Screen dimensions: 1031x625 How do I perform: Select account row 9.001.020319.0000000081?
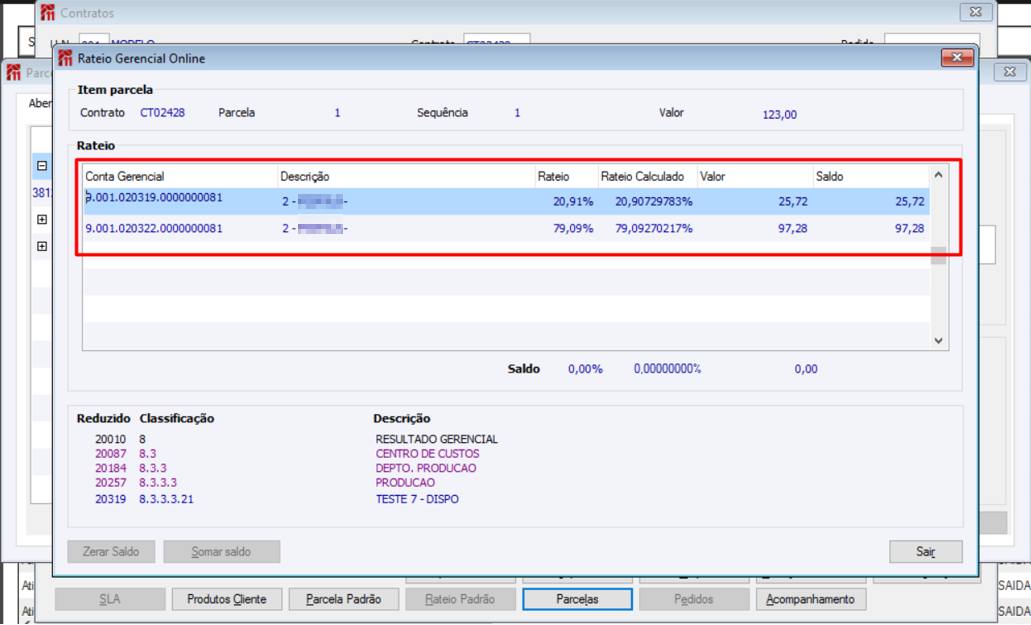pos(154,199)
